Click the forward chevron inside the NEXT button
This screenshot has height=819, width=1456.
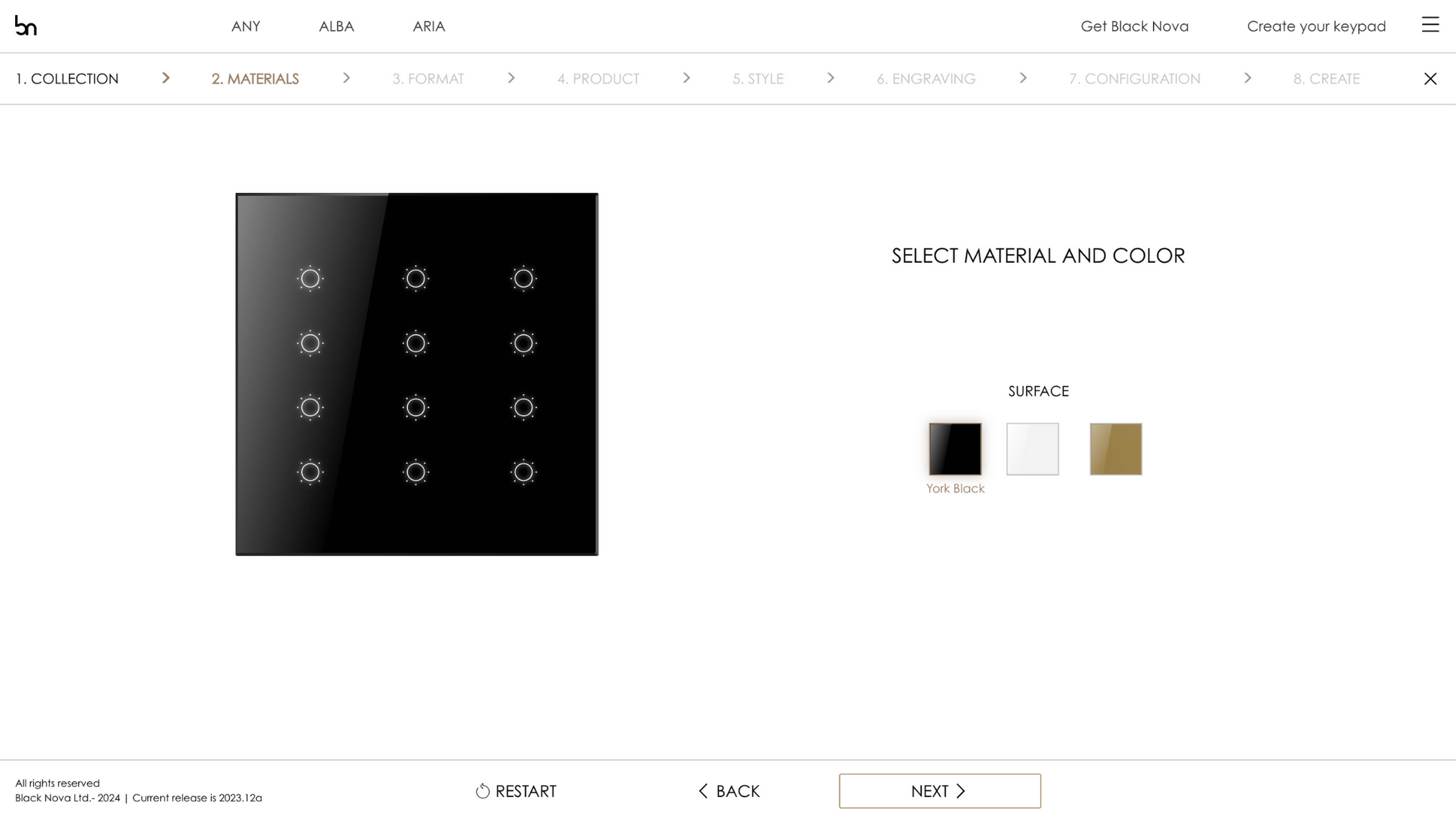pyautogui.click(x=961, y=791)
